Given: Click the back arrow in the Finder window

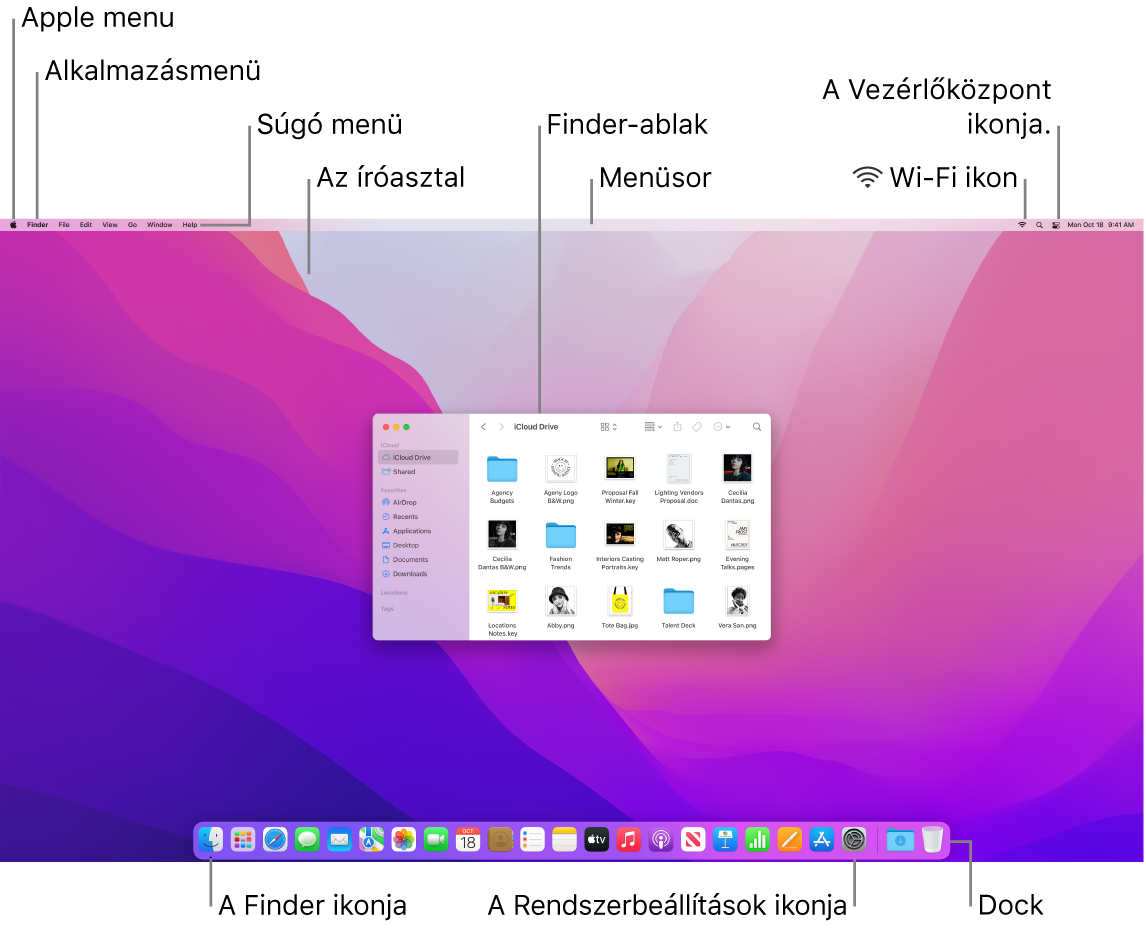Looking at the screenshot, I should (483, 427).
